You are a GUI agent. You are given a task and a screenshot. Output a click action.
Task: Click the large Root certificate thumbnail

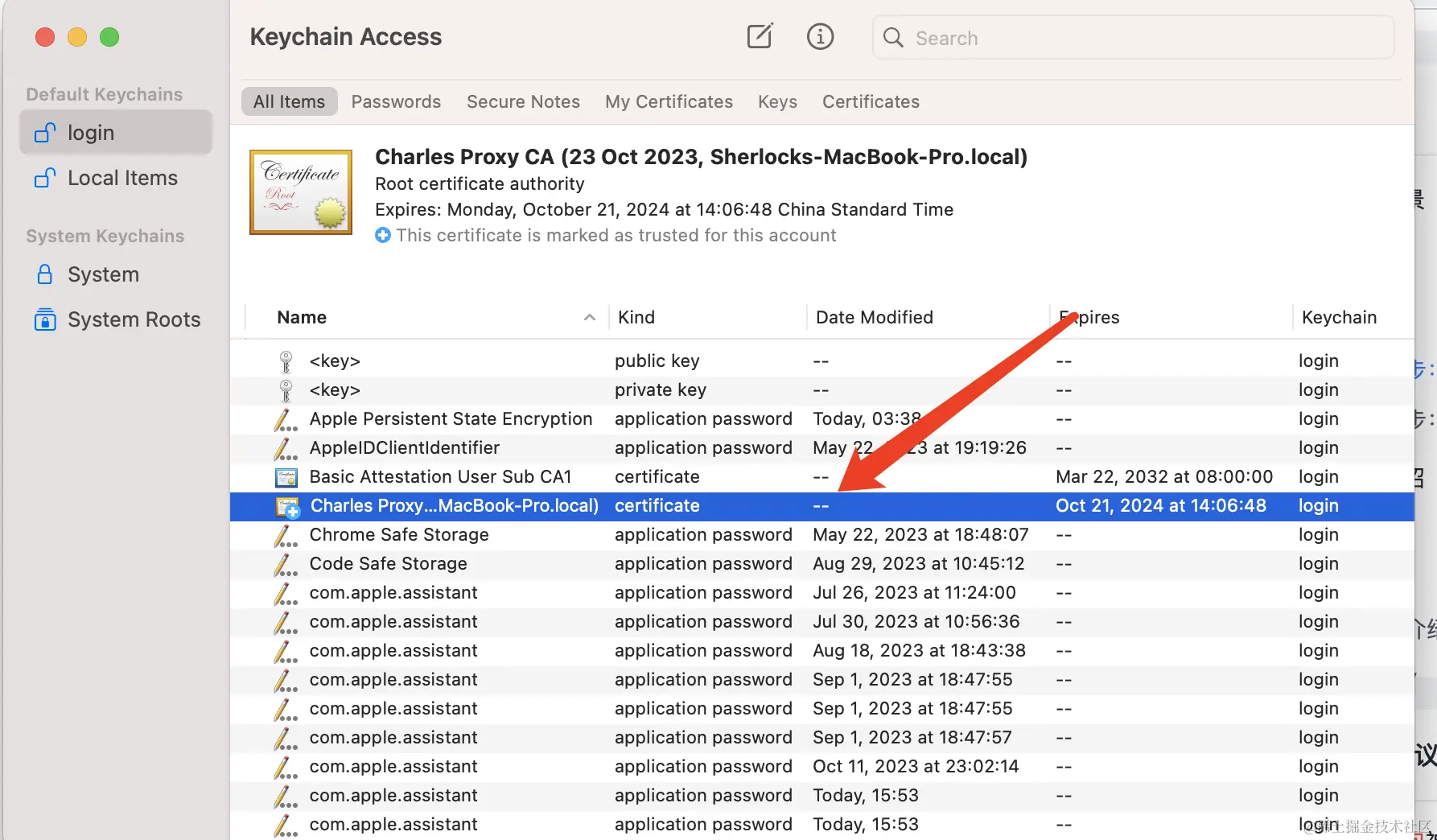[301, 192]
